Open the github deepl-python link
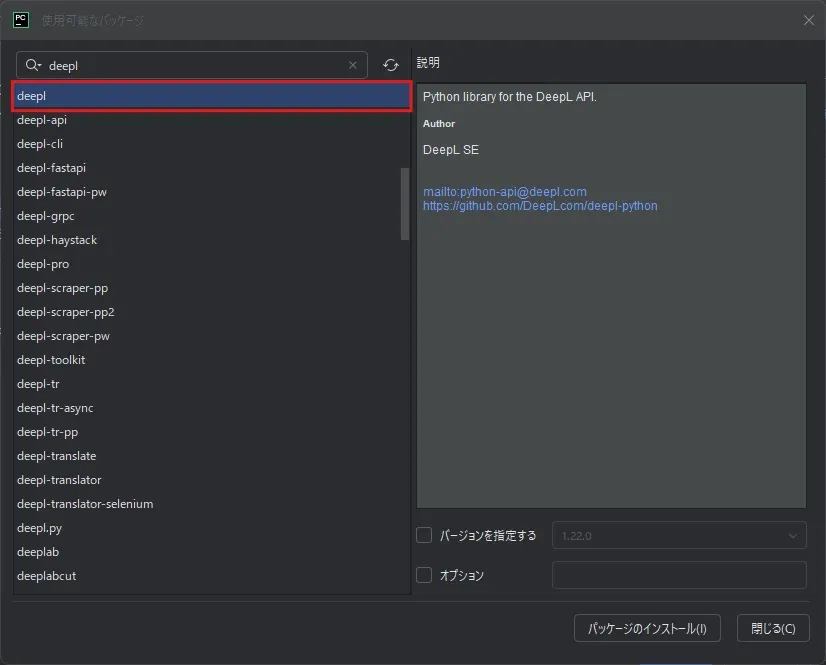 click(540, 206)
